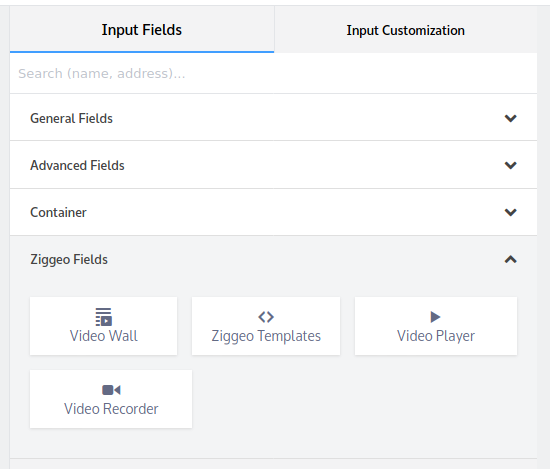Expand the Container section chevron
The image size is (550, 469).
(x=510, y=212)
